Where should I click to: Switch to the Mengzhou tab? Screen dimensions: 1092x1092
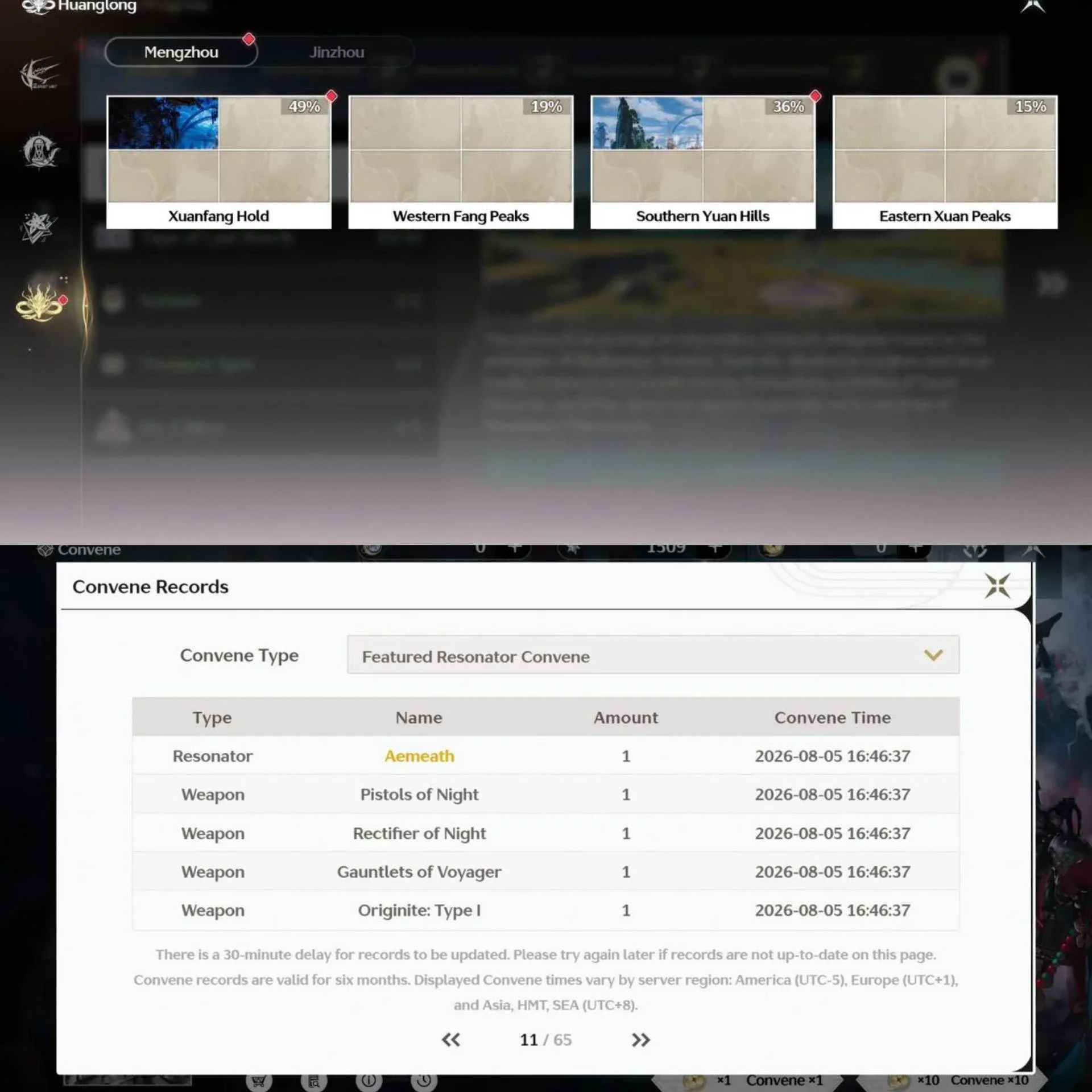coord(181,52)
